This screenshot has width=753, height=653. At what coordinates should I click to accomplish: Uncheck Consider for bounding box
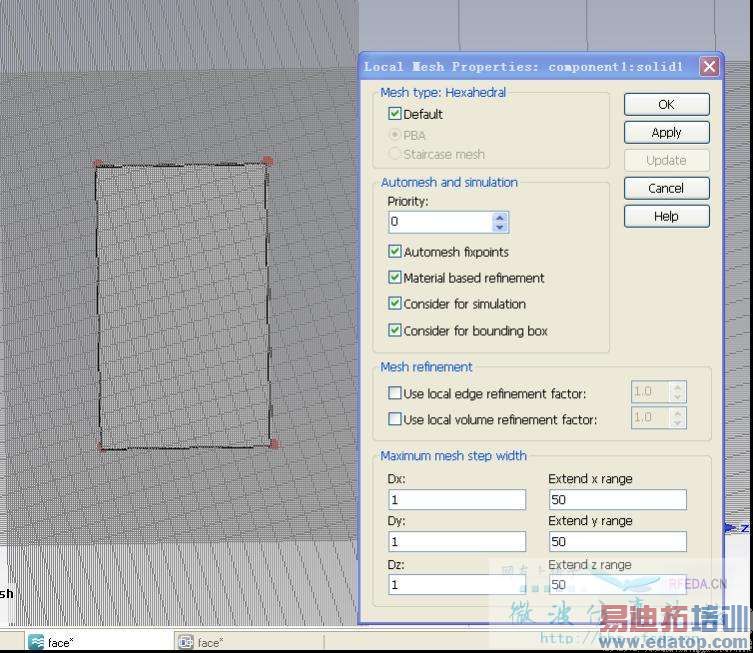point(394,330)
